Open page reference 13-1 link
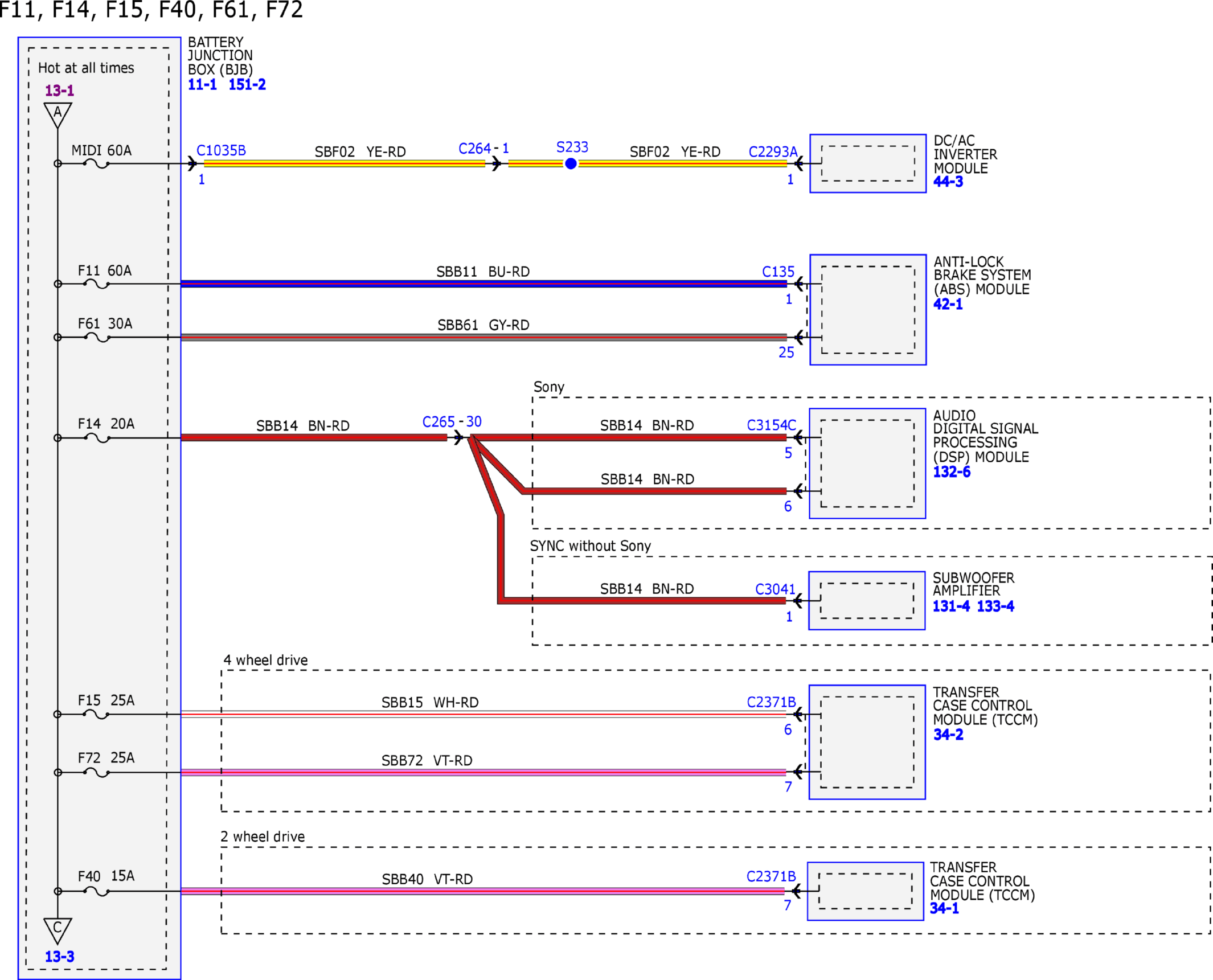Image resolution: width=1213 pixels, height=980 pixels. coord(59,91)
